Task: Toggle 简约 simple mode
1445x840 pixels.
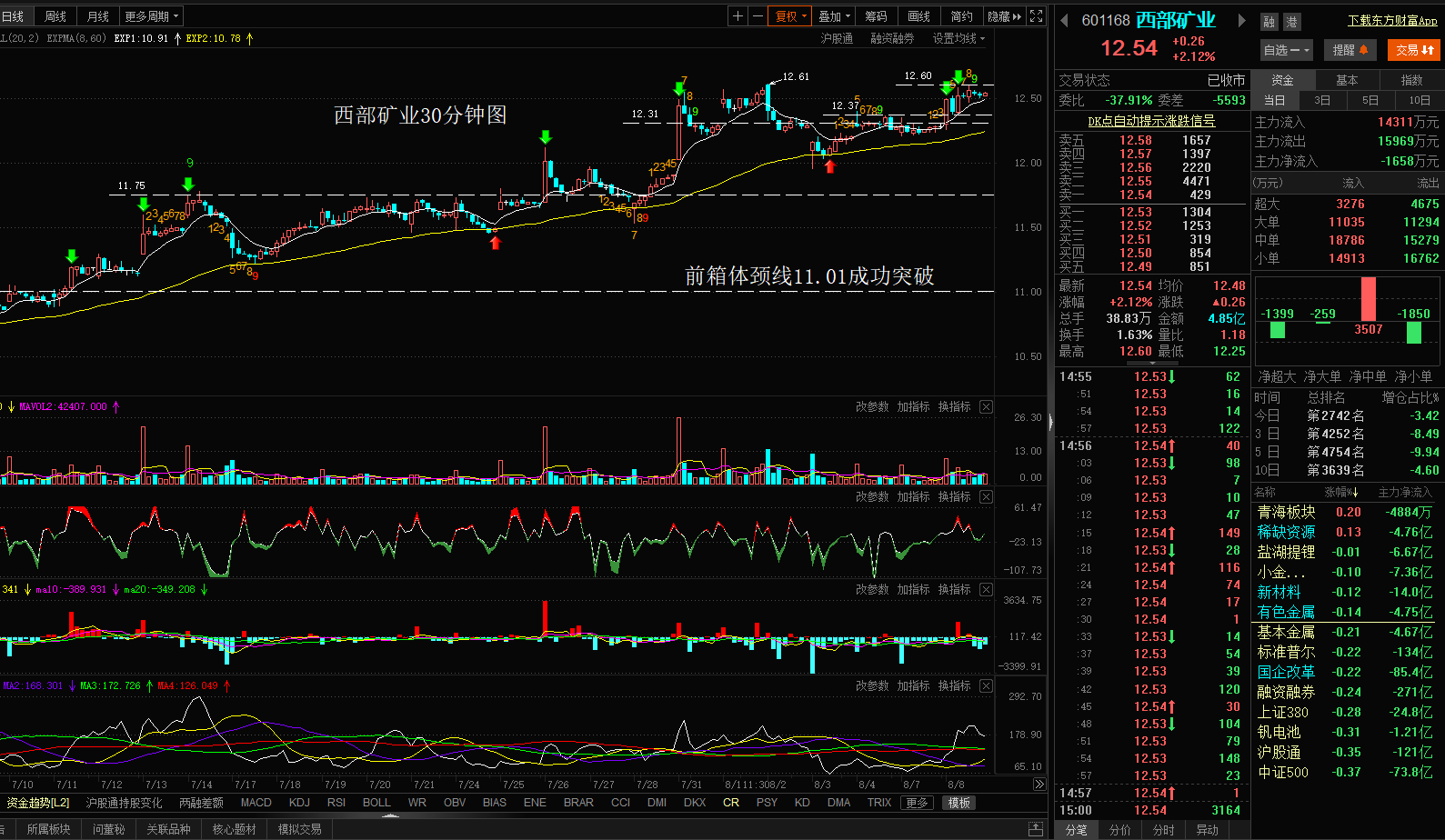Action: [961, 16]
